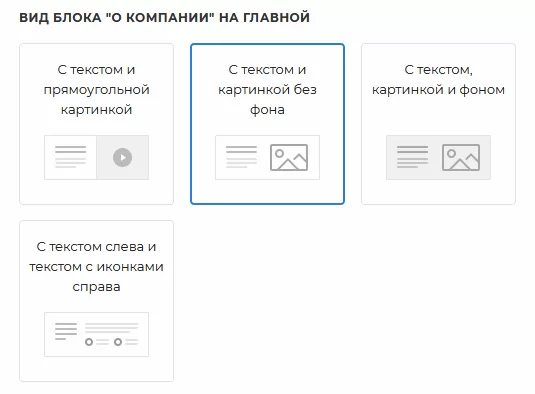The image size is (535, 394).
Task: Click the heading "ВИД БЛОКА О КОМПАНИИ НА ГЛАВНОЙ"
Action: click(x=164, y=17)
